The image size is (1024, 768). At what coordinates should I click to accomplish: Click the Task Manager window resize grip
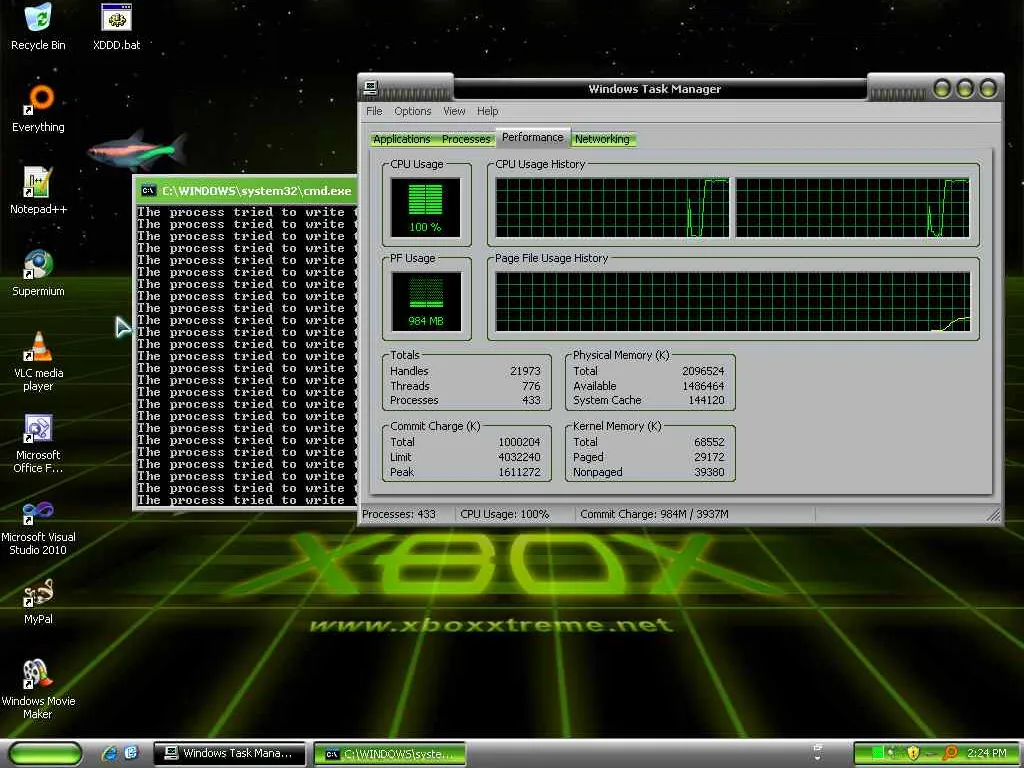(x=993, y=515)
